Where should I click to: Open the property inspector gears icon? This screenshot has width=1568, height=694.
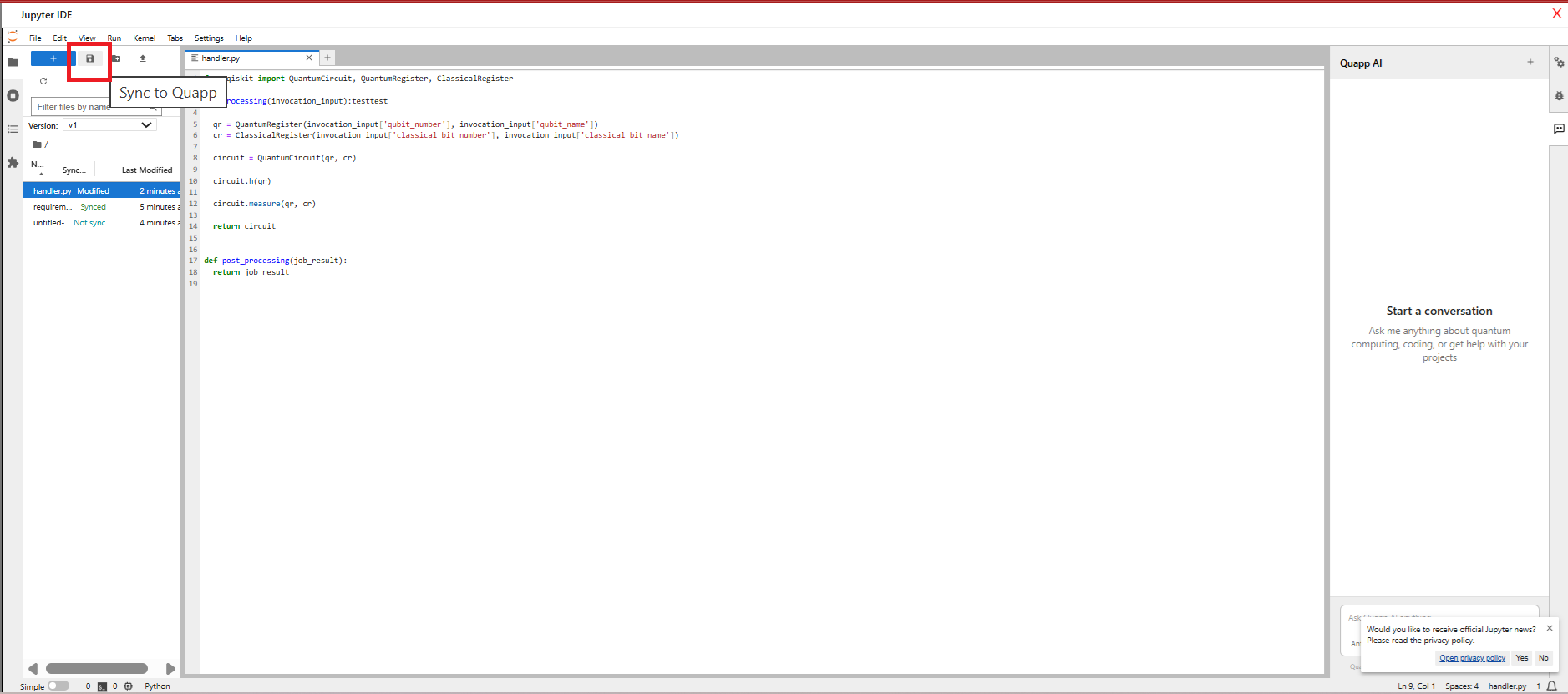point(1559,63)
